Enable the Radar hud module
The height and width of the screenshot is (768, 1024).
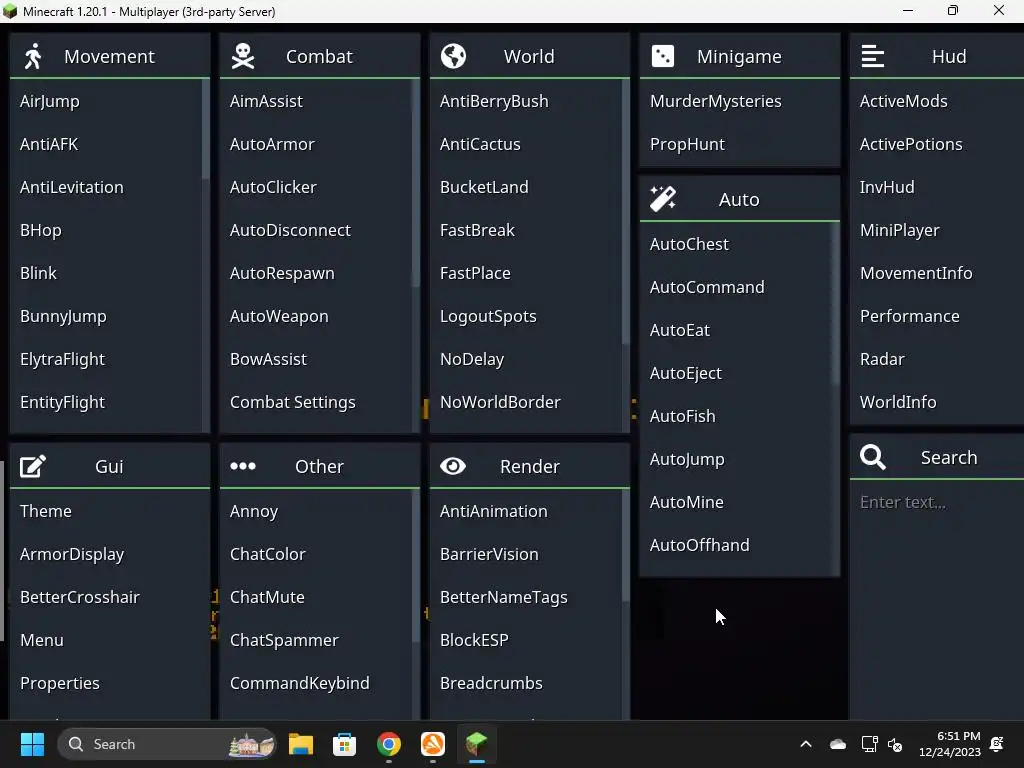click(x=936, y=359)
